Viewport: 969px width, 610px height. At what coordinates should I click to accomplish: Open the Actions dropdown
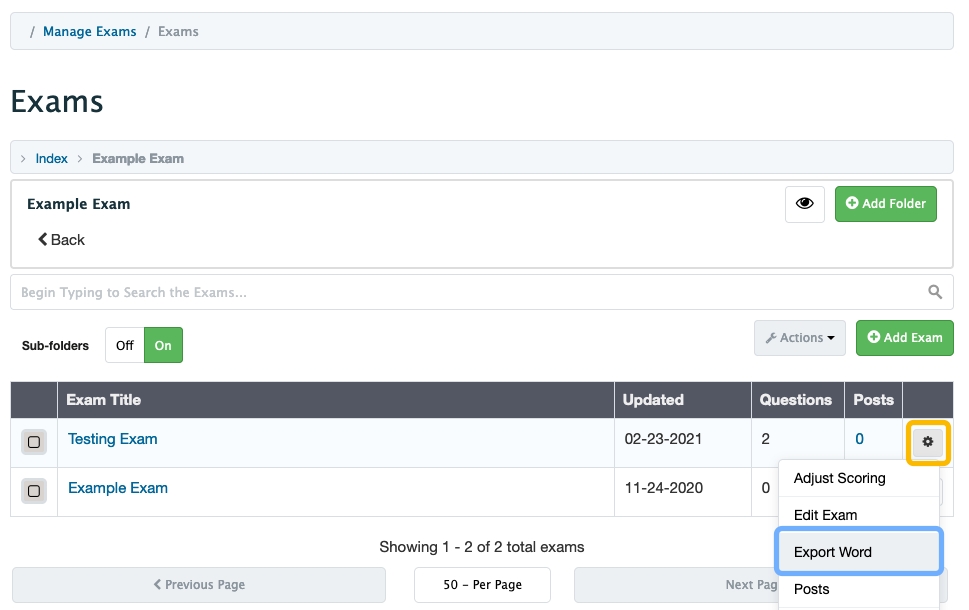[x=800, y=338]
